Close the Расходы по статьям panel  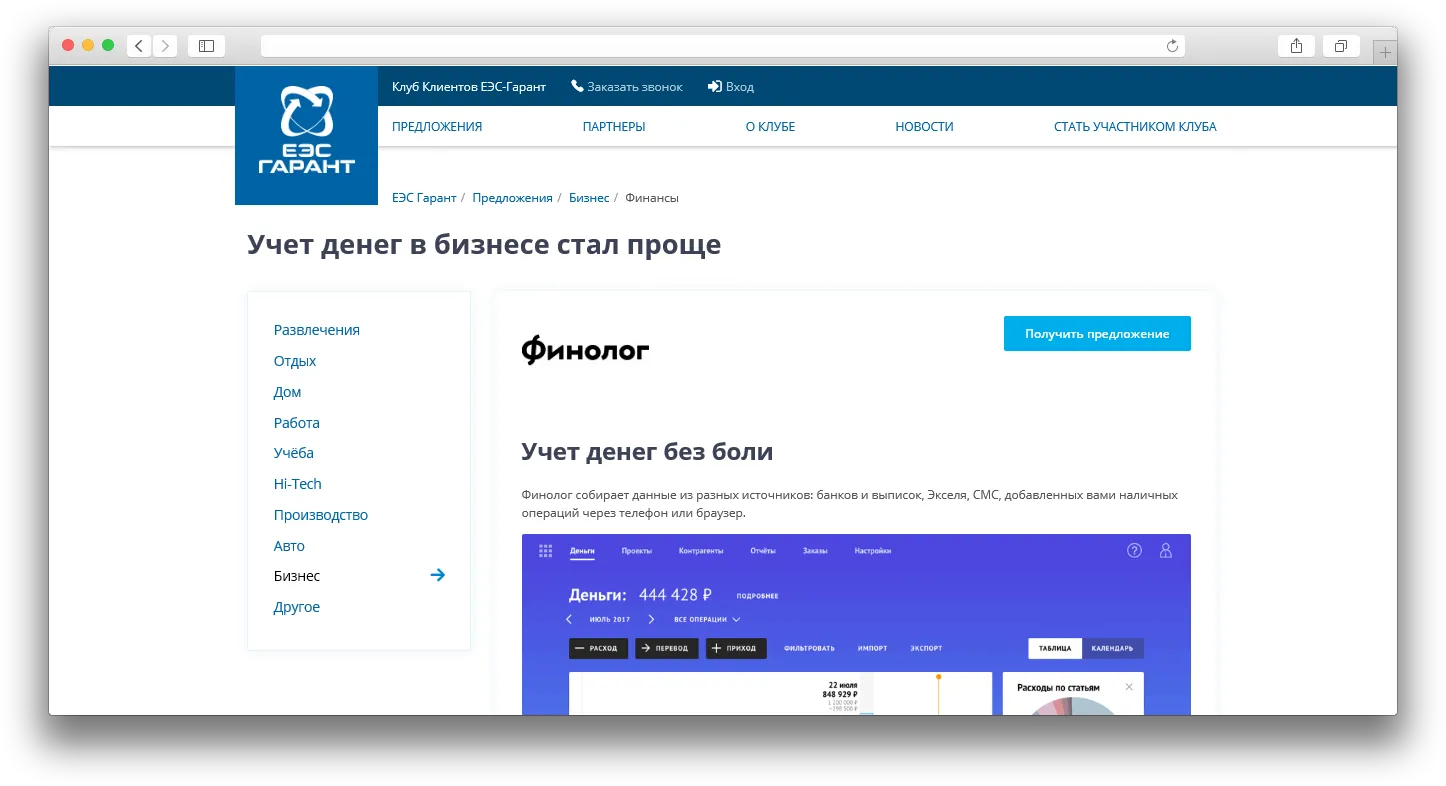(x=1129, y=687)
